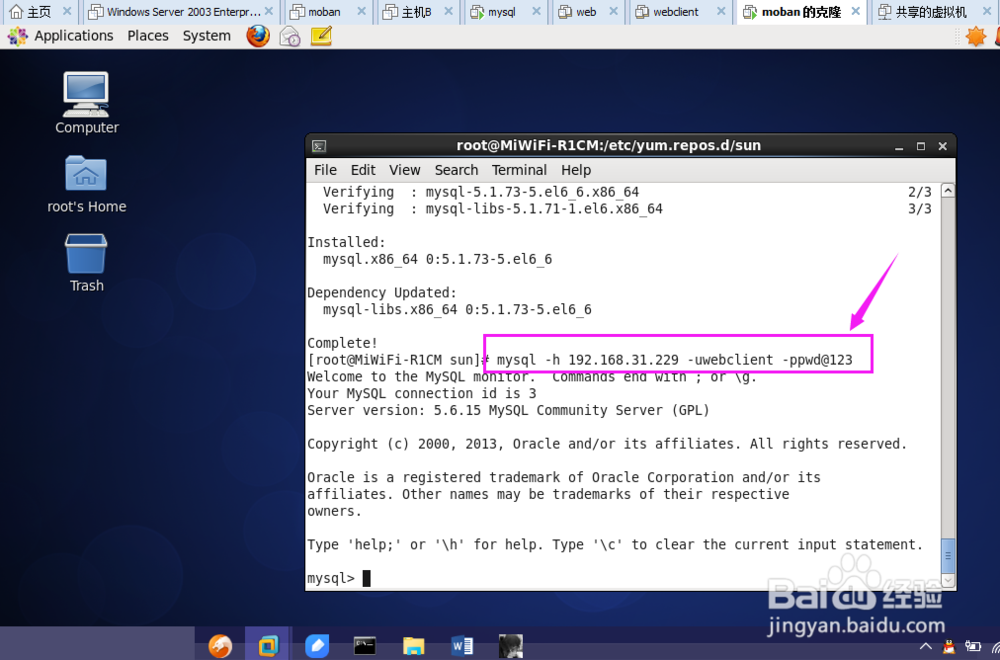Viewport: 1000px width, 660px height.
Task: Click the 'Server version: 5.6.15' line
Action: click(508, 410)
